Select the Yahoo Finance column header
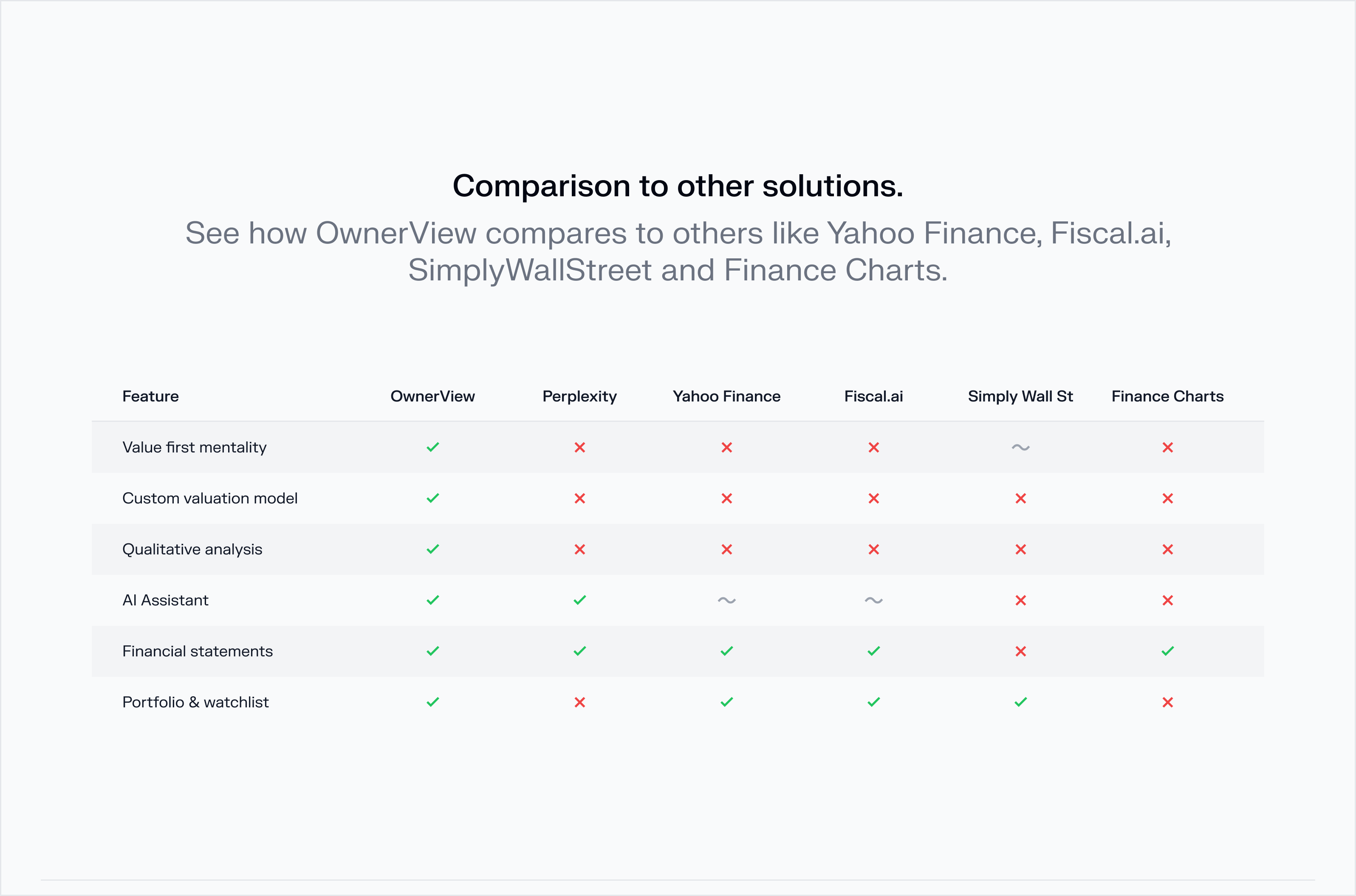The height and width of the screenshot is (896, 1356). pos(726,396)
